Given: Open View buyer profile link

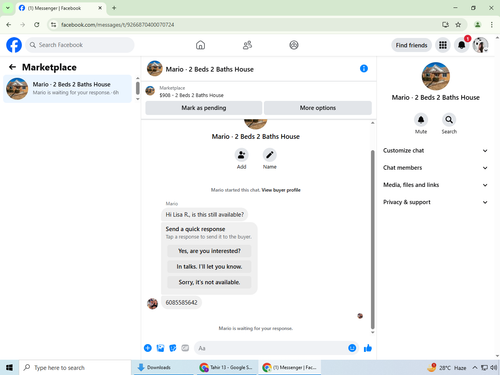Looking at the screenshot, I should pyautogui.click(x=281, y=190).
